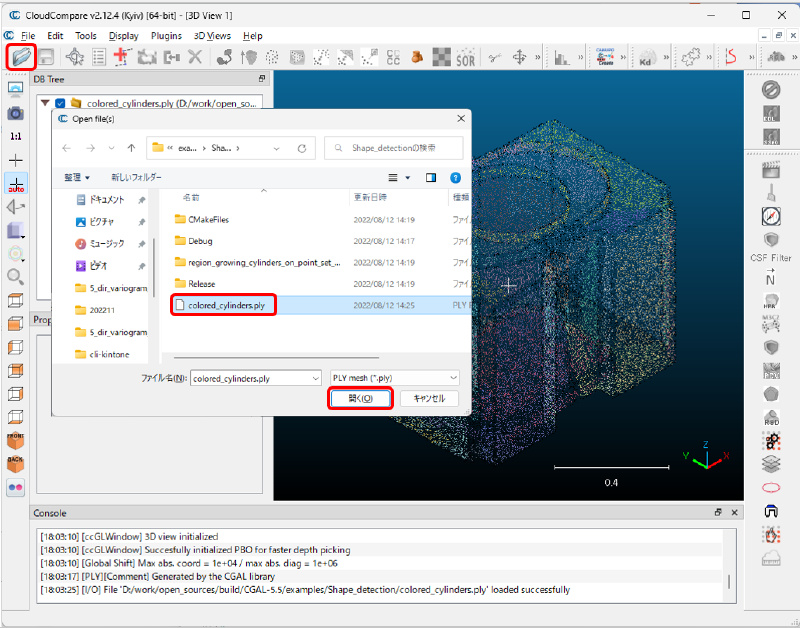Click the 1:1 zoom icon
Image resolution: width=800 pixels, height=628 pixels.
15,135
